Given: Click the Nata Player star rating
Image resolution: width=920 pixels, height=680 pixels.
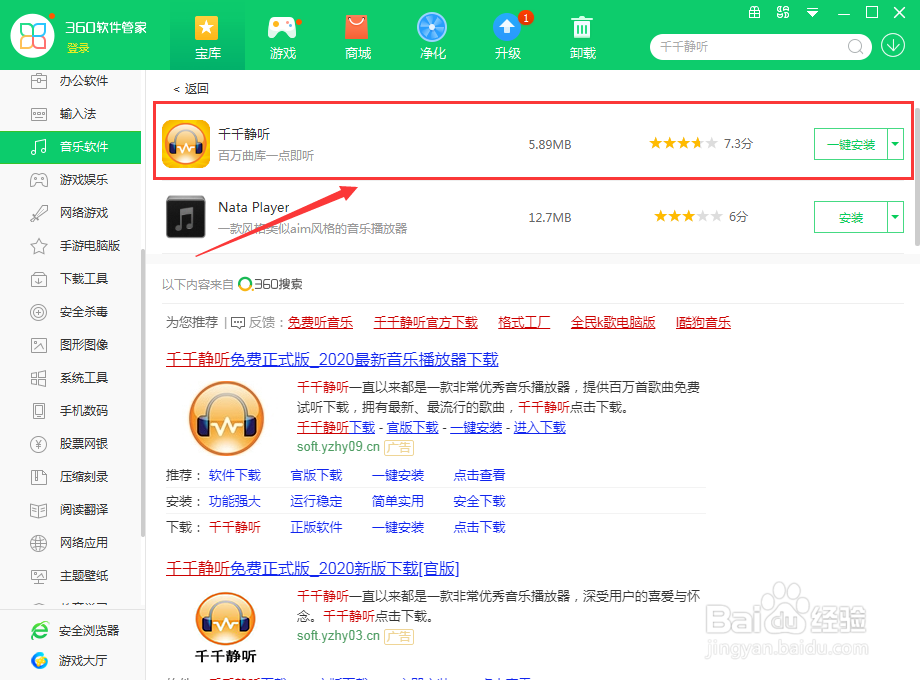Looking at the screenshot, I should click(x=688, y=216).
